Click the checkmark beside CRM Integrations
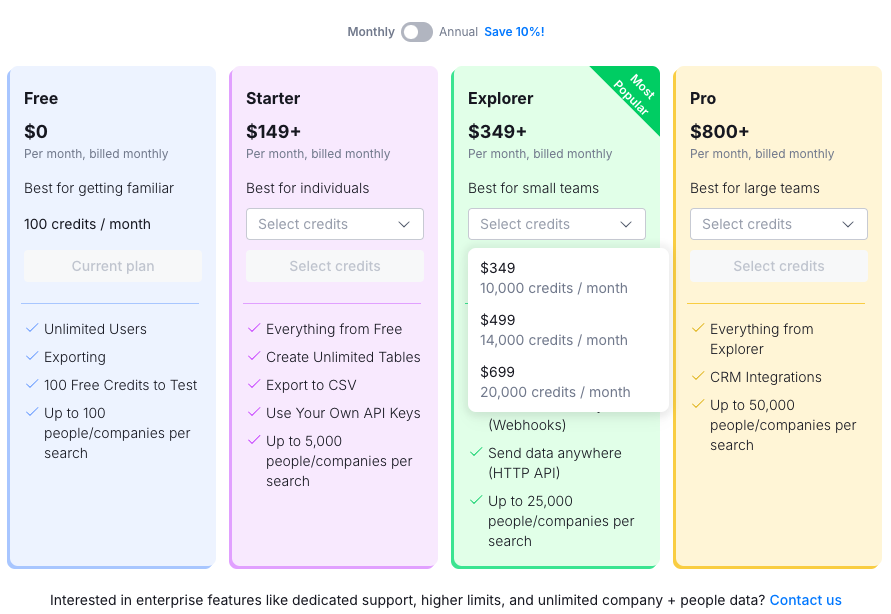Screen dimensions: 891x614 [698, 377]
